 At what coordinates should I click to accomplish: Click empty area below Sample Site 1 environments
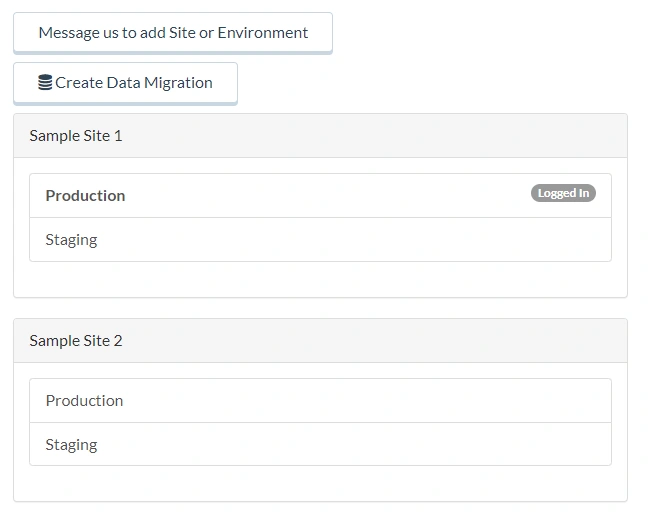point(320,279)
